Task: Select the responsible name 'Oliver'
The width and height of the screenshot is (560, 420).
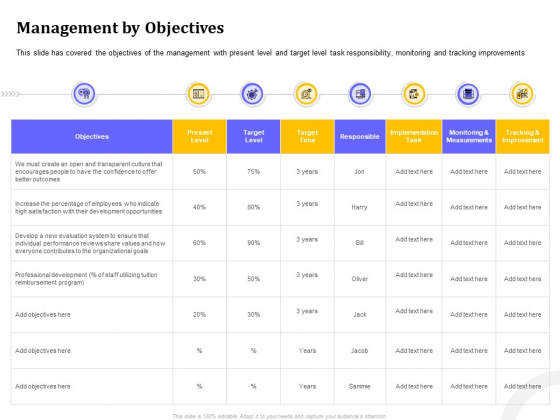Action: point(360,279)
